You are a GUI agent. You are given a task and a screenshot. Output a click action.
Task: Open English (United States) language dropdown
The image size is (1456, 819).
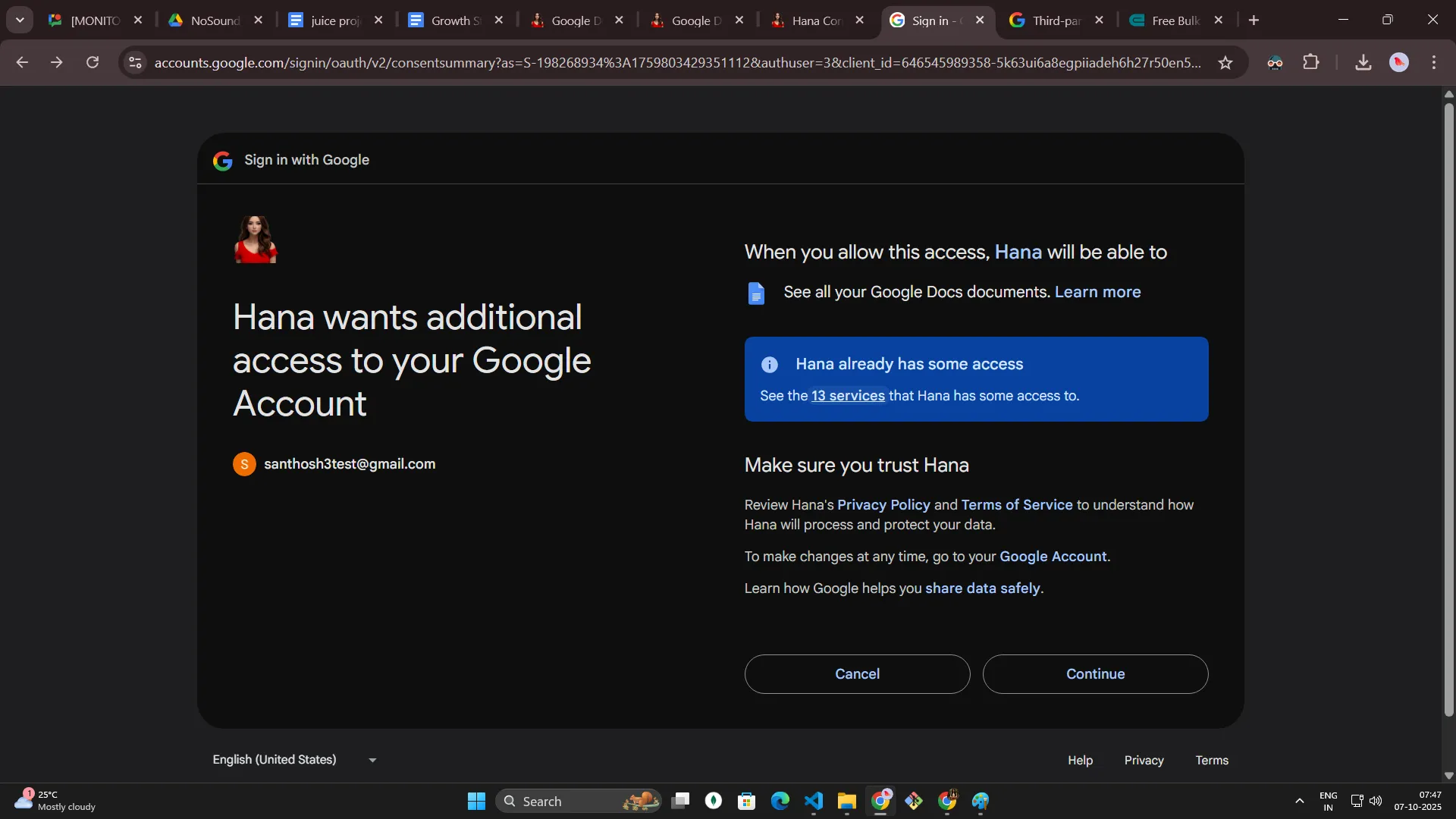point(294,760)
